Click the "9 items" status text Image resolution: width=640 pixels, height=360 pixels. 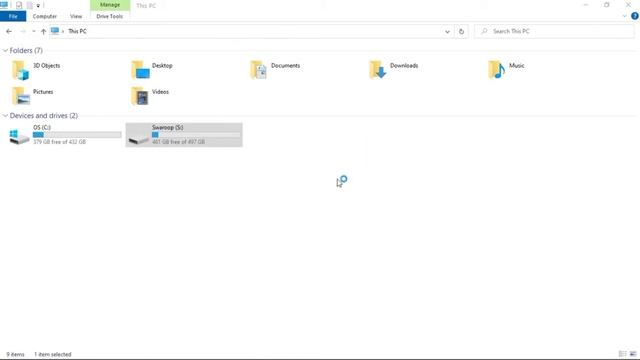click(x=16, y=354)
